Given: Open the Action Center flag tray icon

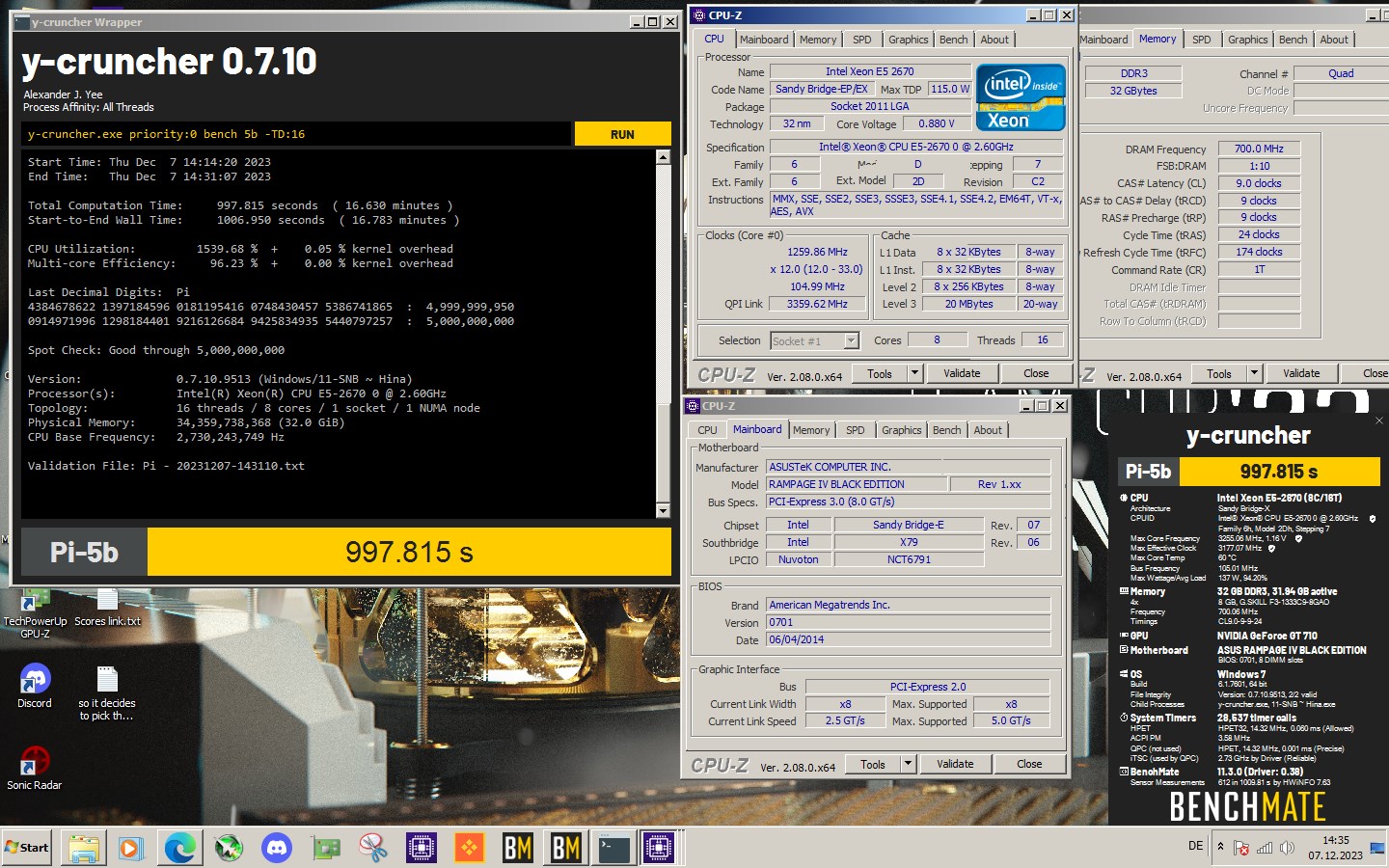Looking at the screenshot, I should (x=1241, y=848).
